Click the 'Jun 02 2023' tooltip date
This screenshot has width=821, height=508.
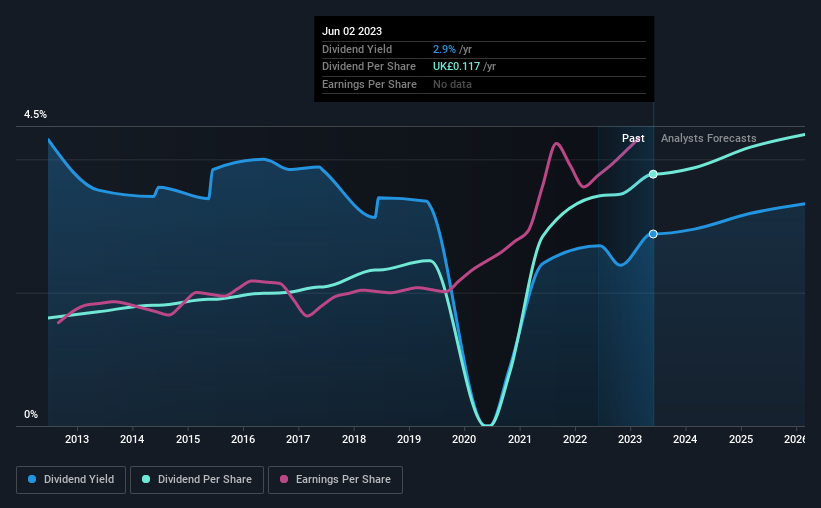tap(352, 31)
